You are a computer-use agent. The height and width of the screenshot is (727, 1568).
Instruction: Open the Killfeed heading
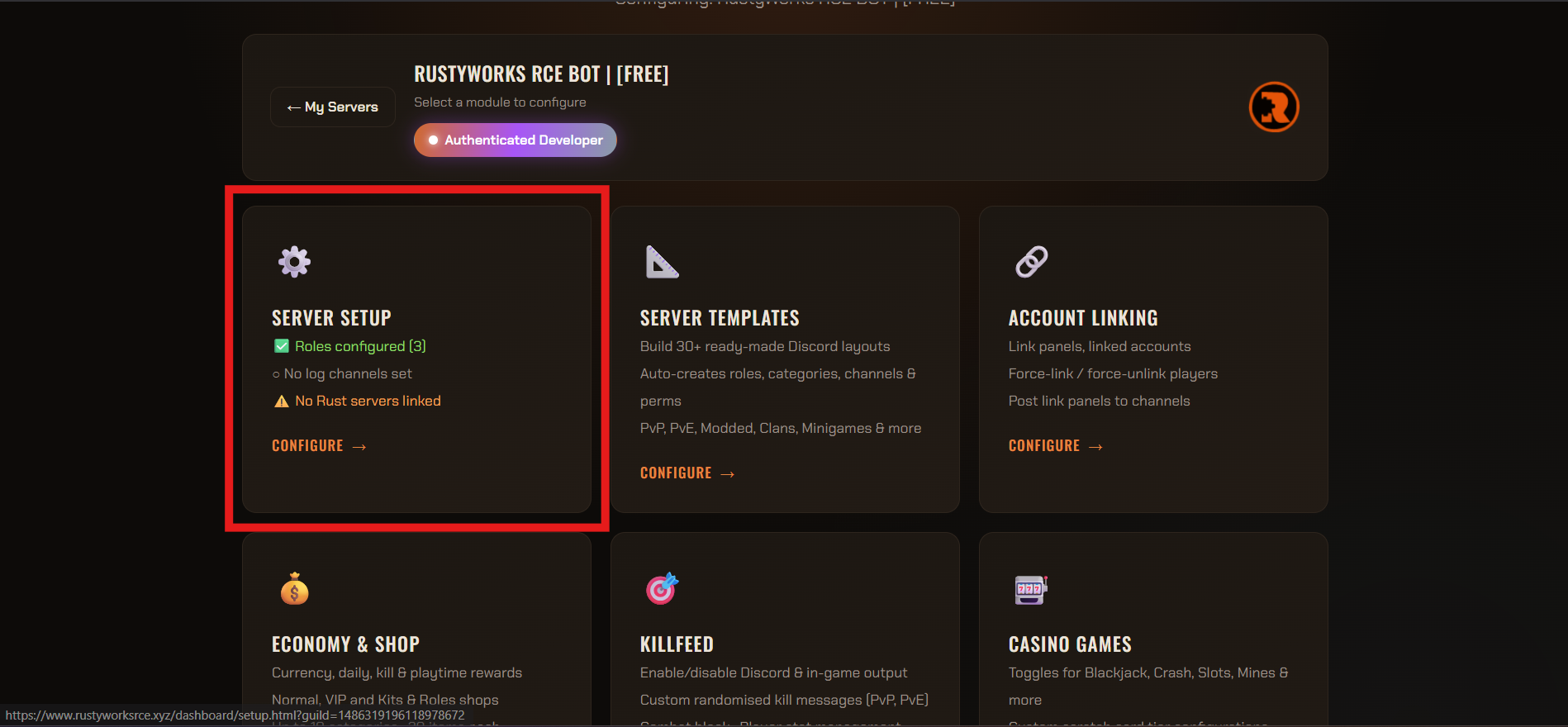point(677,644)
